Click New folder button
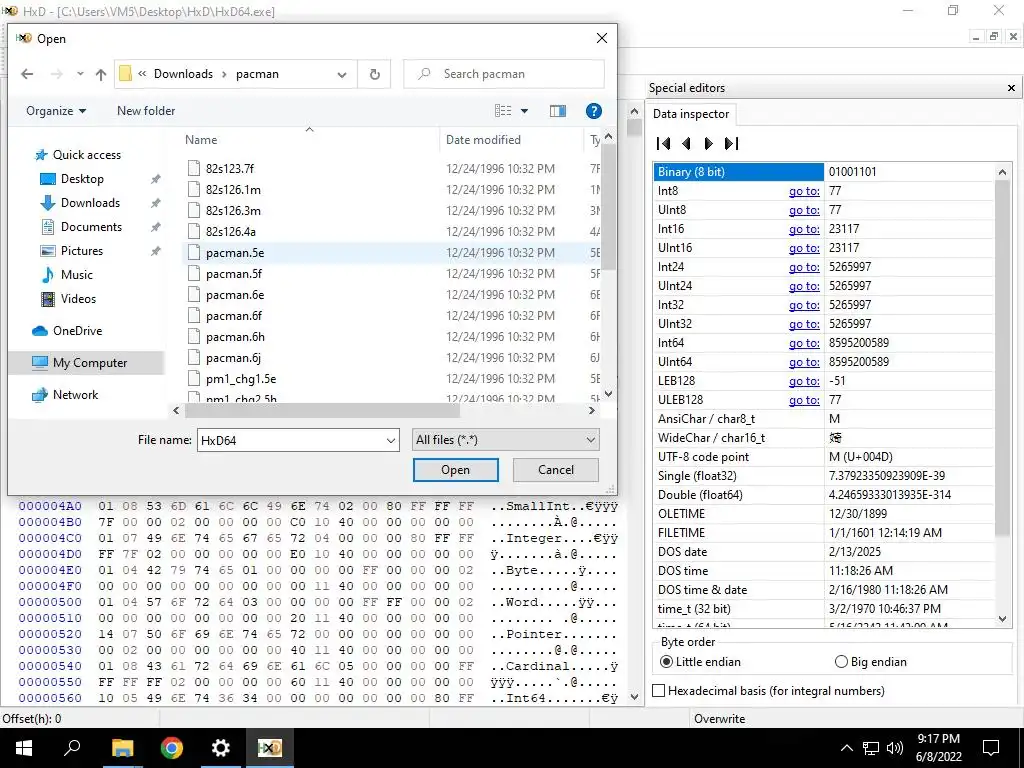This screenshot has height=768, width=1024. pos(146,111)
